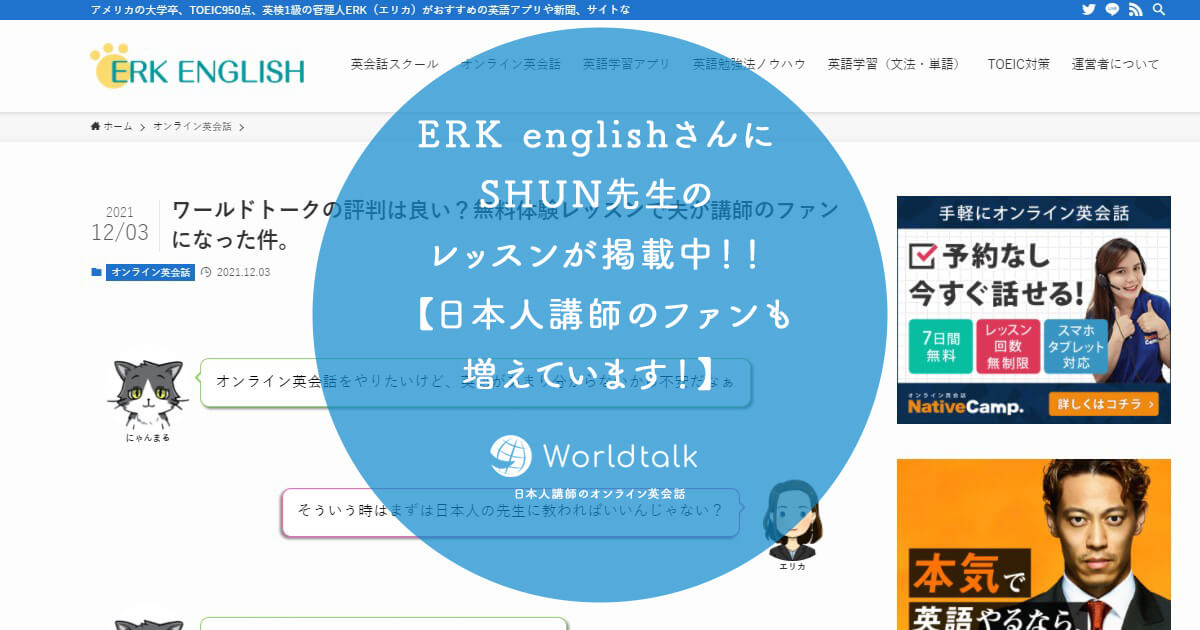Open the Twitter icon in the top bar
This screenshot has height=630, width=1200.
(x=1089, y=10)
